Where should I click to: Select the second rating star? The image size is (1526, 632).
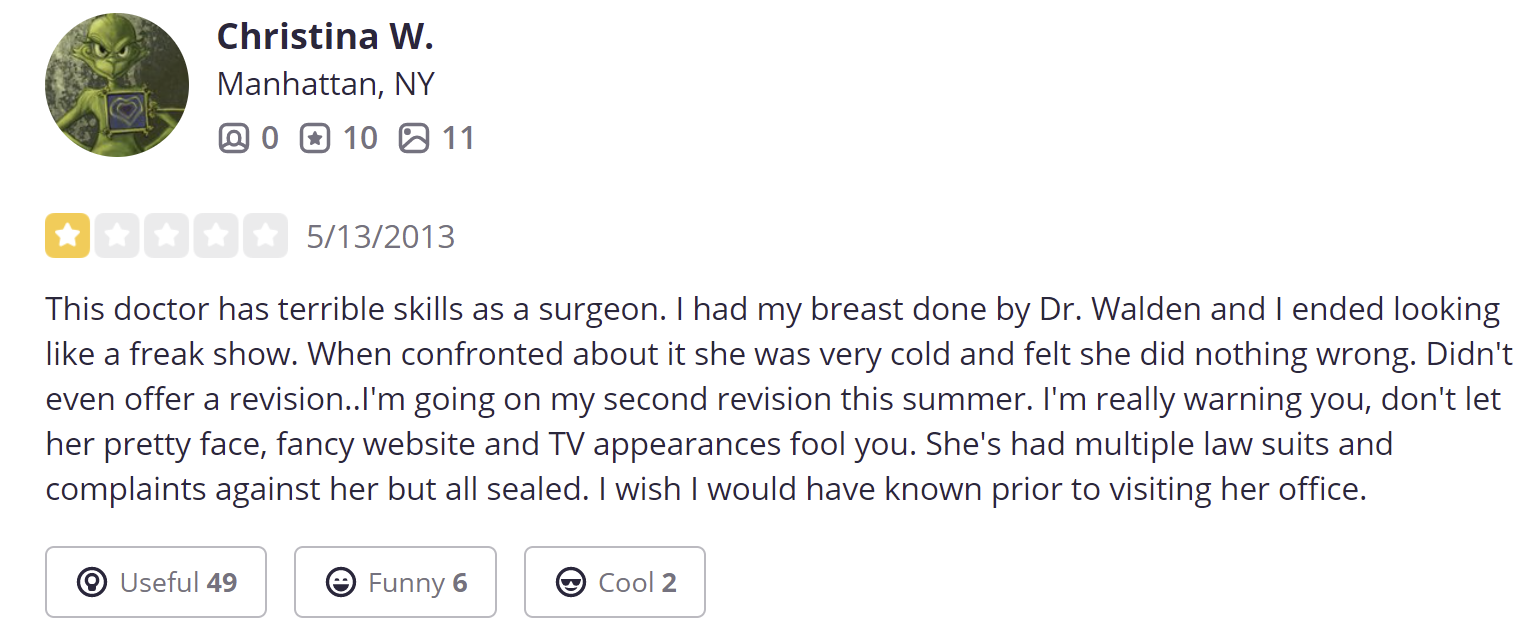pyautogui.click(x=117, y=236)
